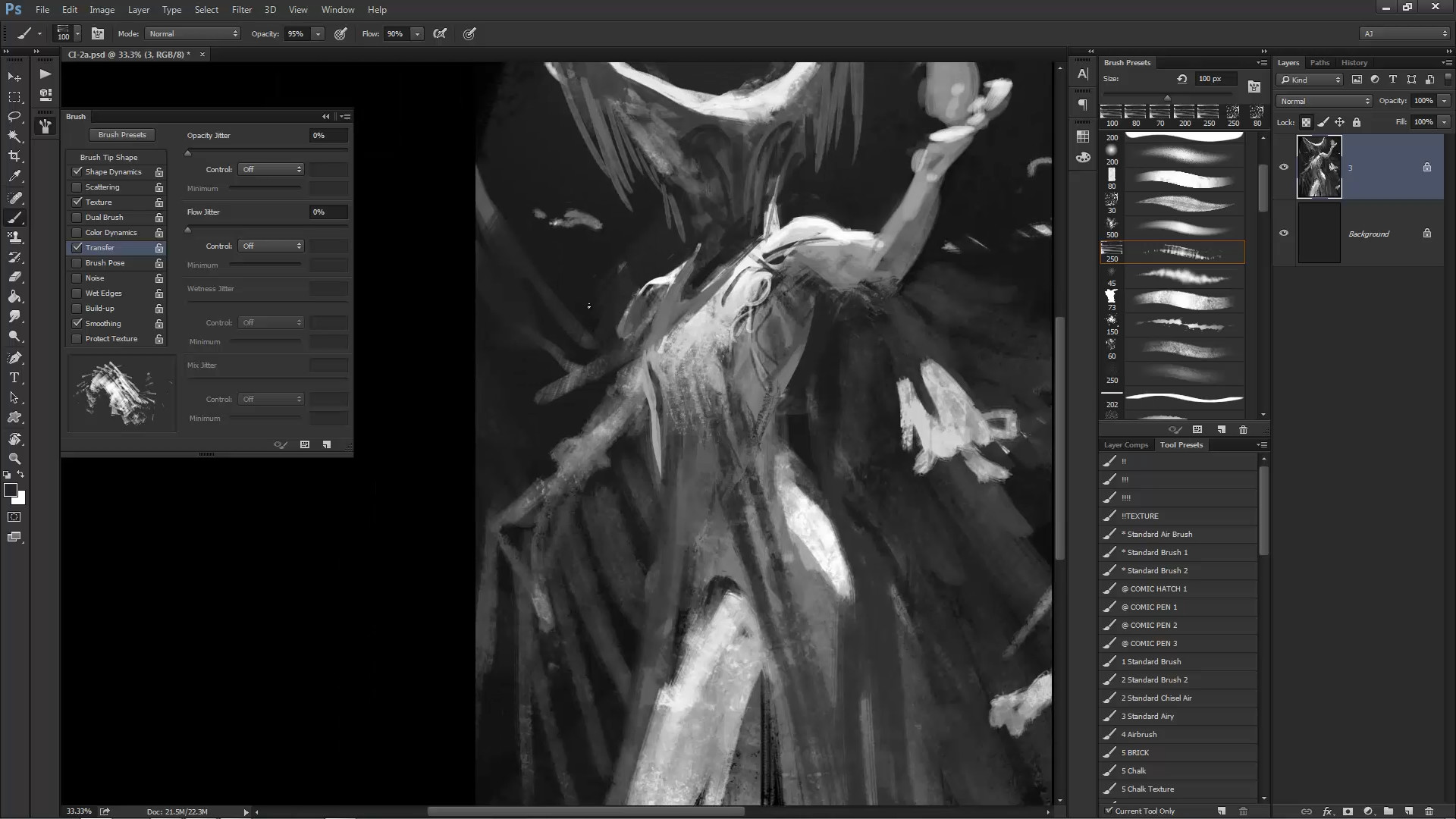
Task: Click the foreground color swatch
Action: 11,491
